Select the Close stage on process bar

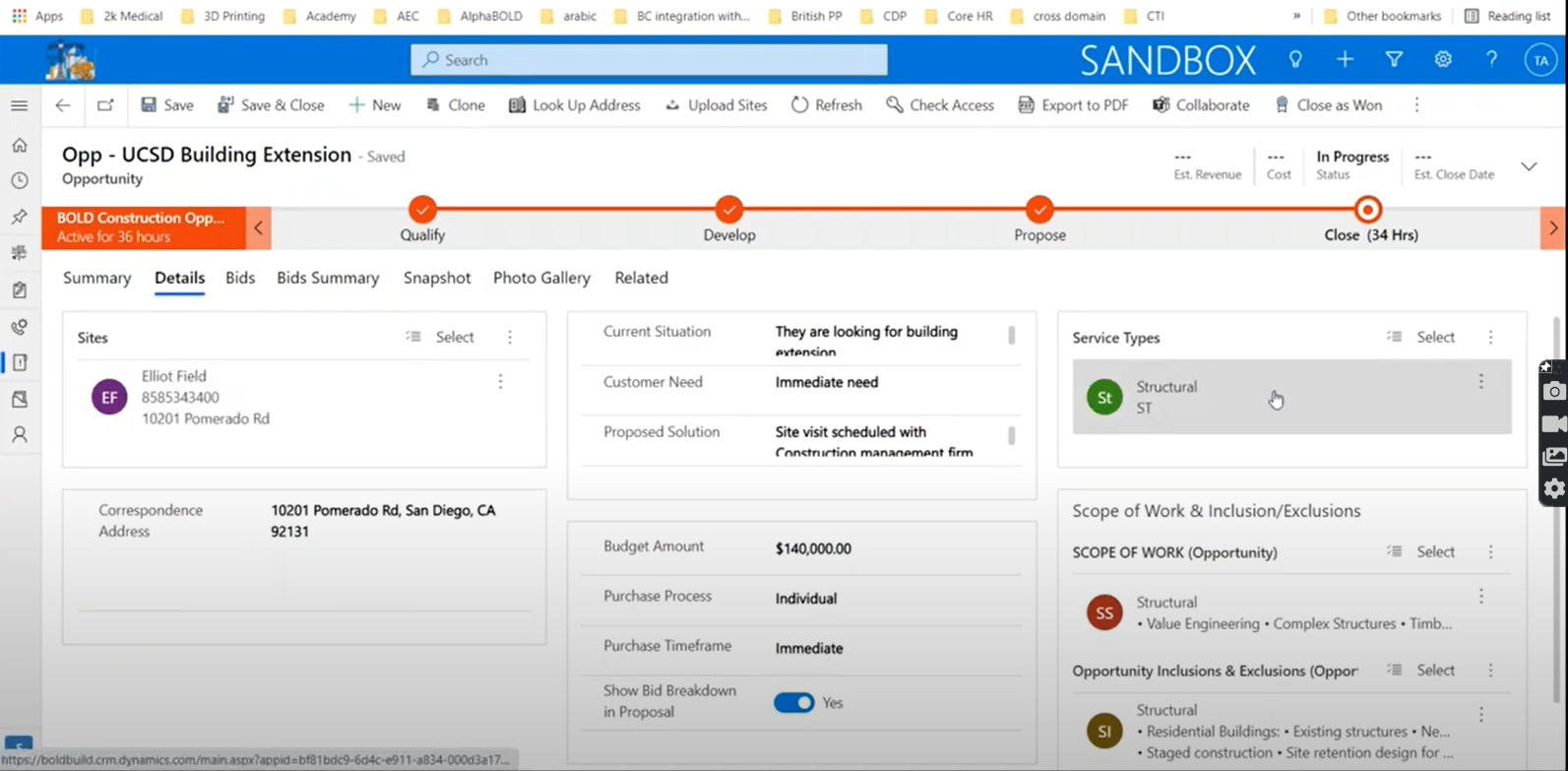pos(1367,210)
